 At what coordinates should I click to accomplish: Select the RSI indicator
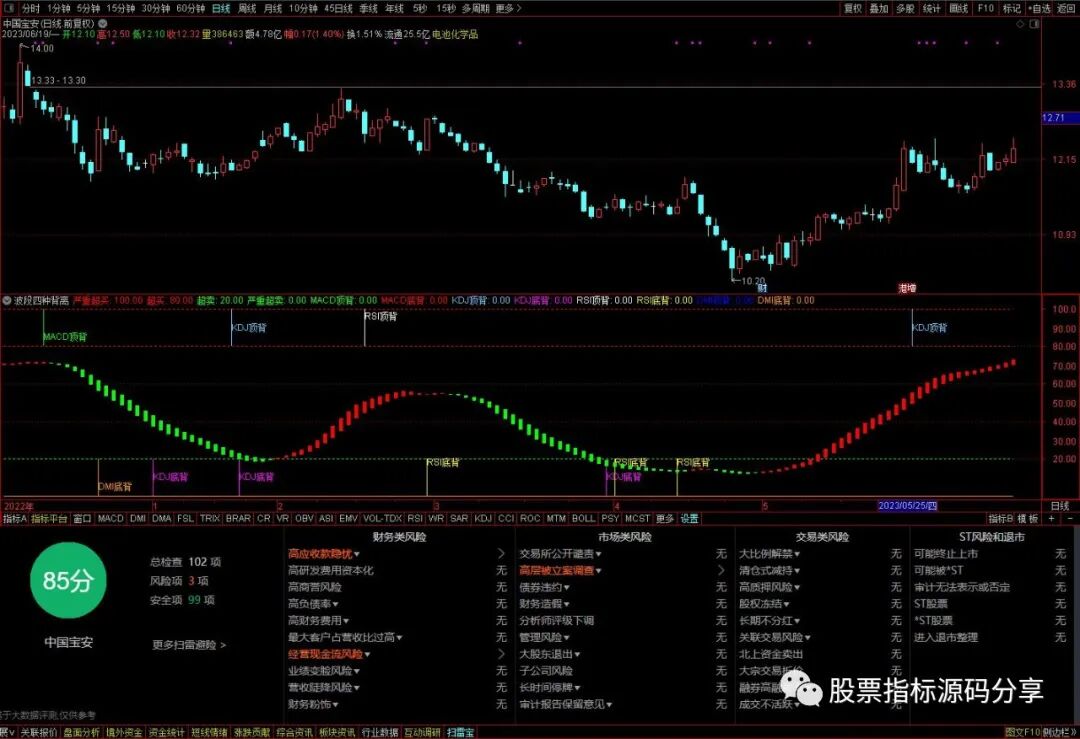click(415, 519)
